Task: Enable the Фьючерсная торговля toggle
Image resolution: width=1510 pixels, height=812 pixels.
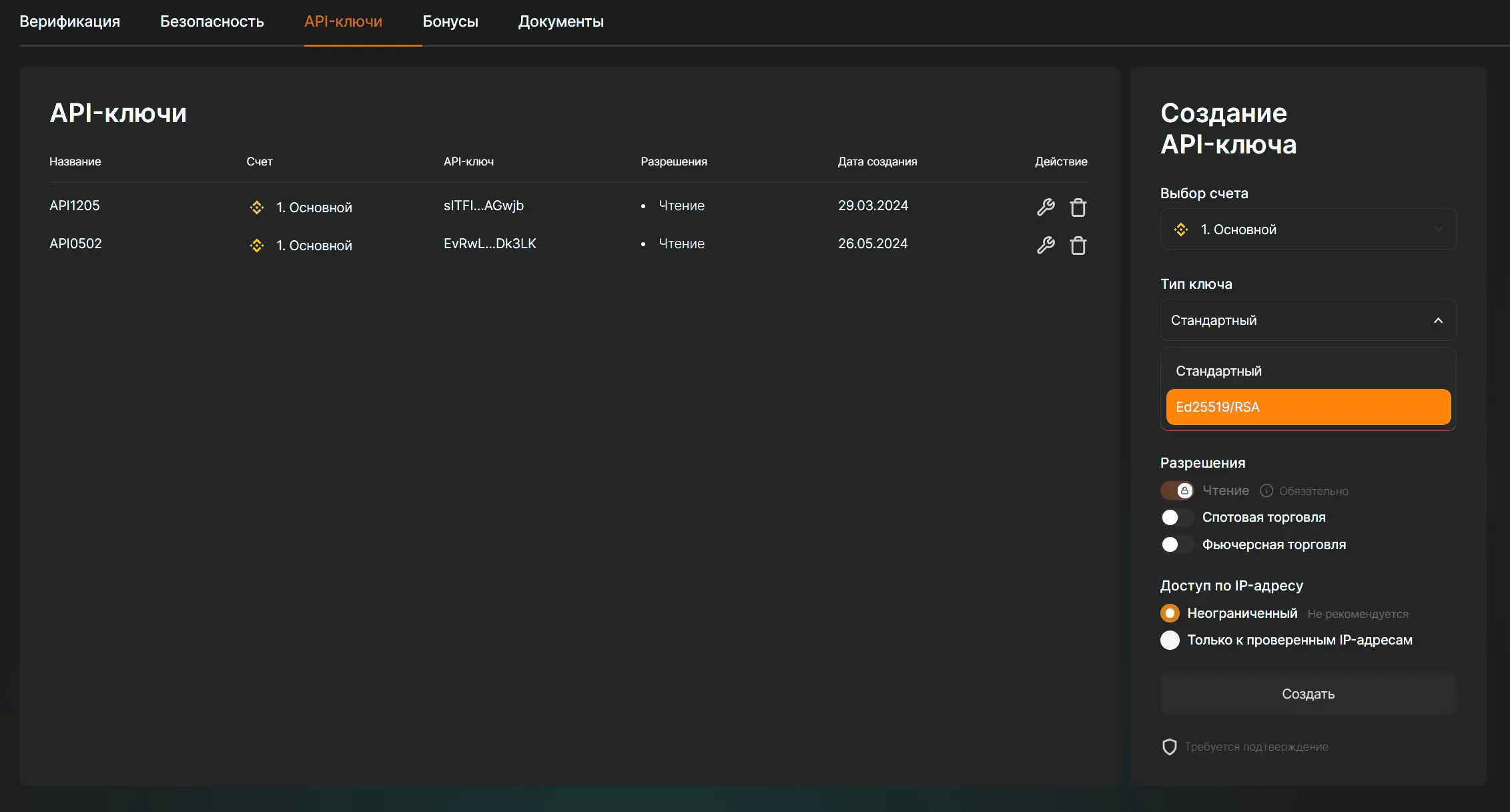Action: point(1176,545)
